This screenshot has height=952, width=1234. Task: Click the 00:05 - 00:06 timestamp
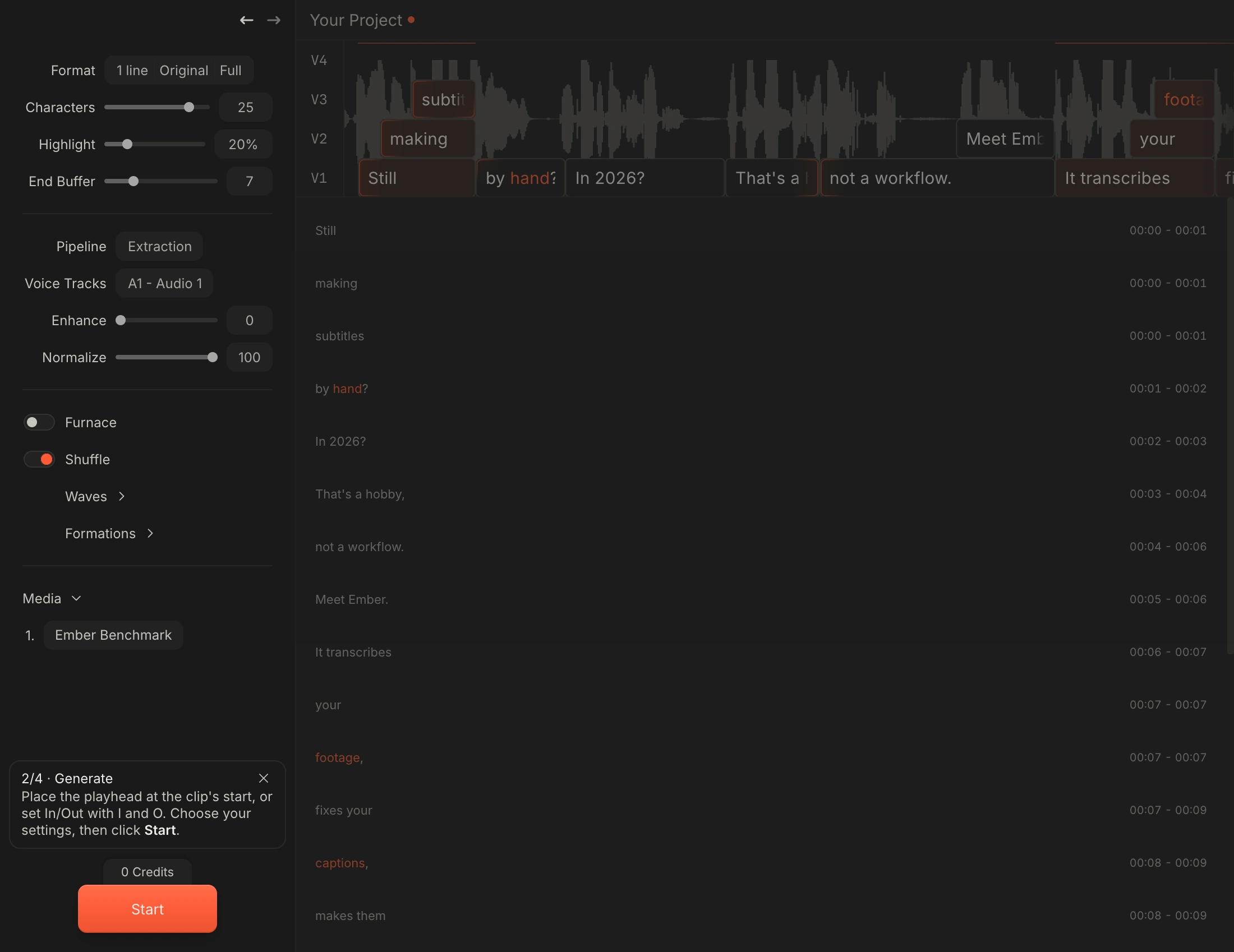click(x=1168, y=600)
